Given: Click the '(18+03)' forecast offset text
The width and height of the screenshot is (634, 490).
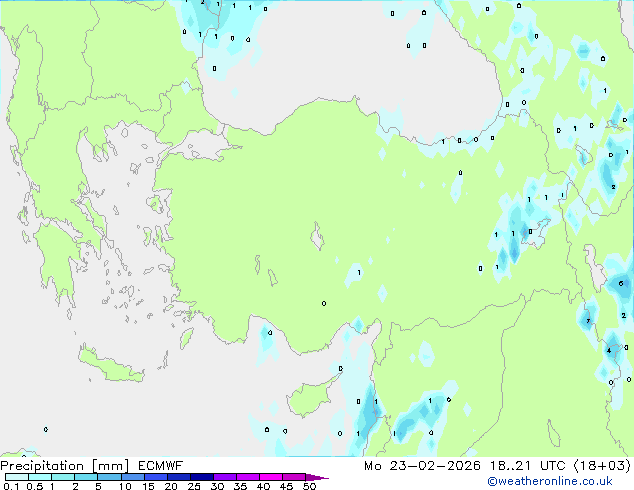Looking at the screenshot, I should pyautogui.click(x=602, y=466).
